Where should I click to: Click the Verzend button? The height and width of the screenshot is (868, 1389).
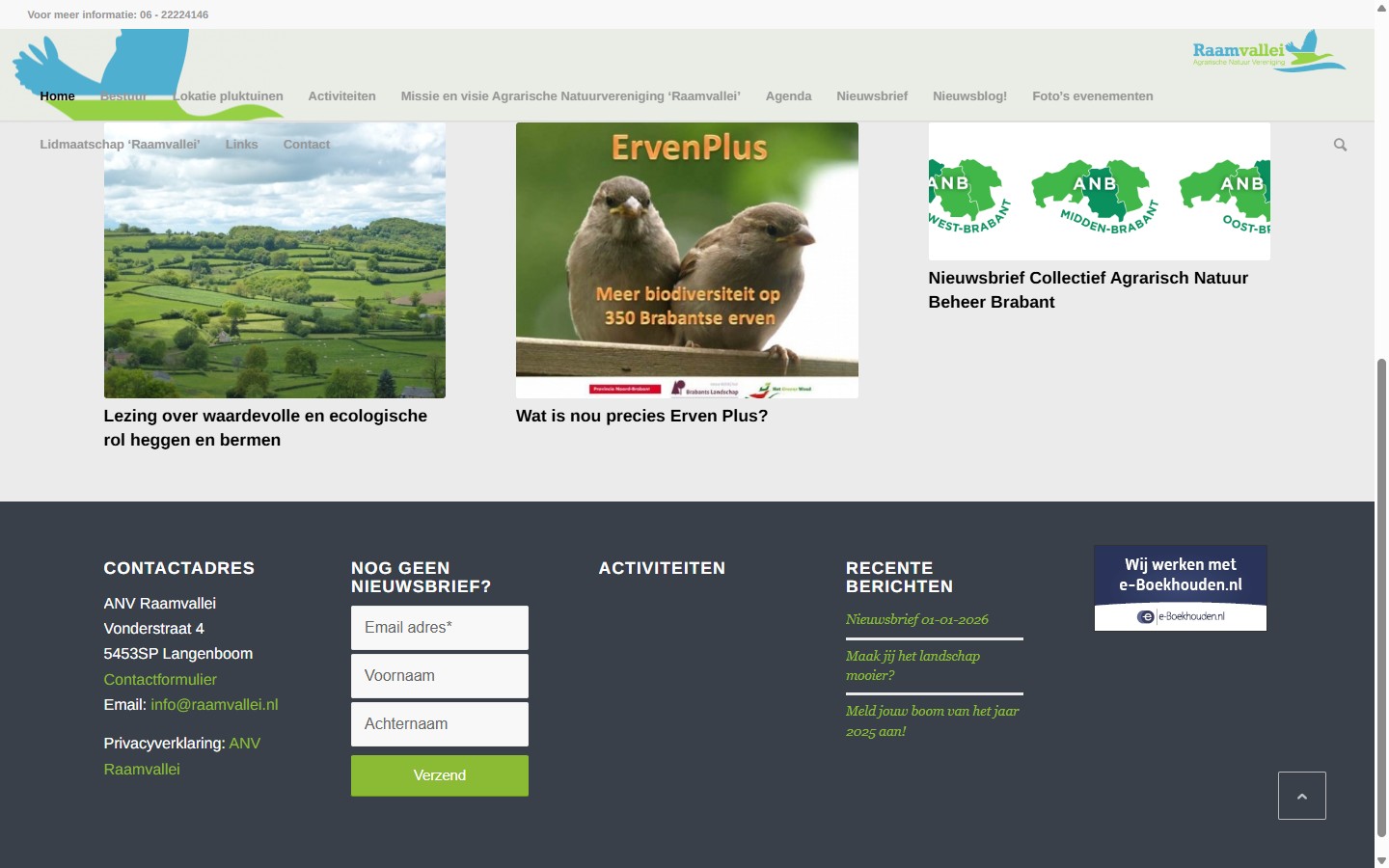coord(440,775)
